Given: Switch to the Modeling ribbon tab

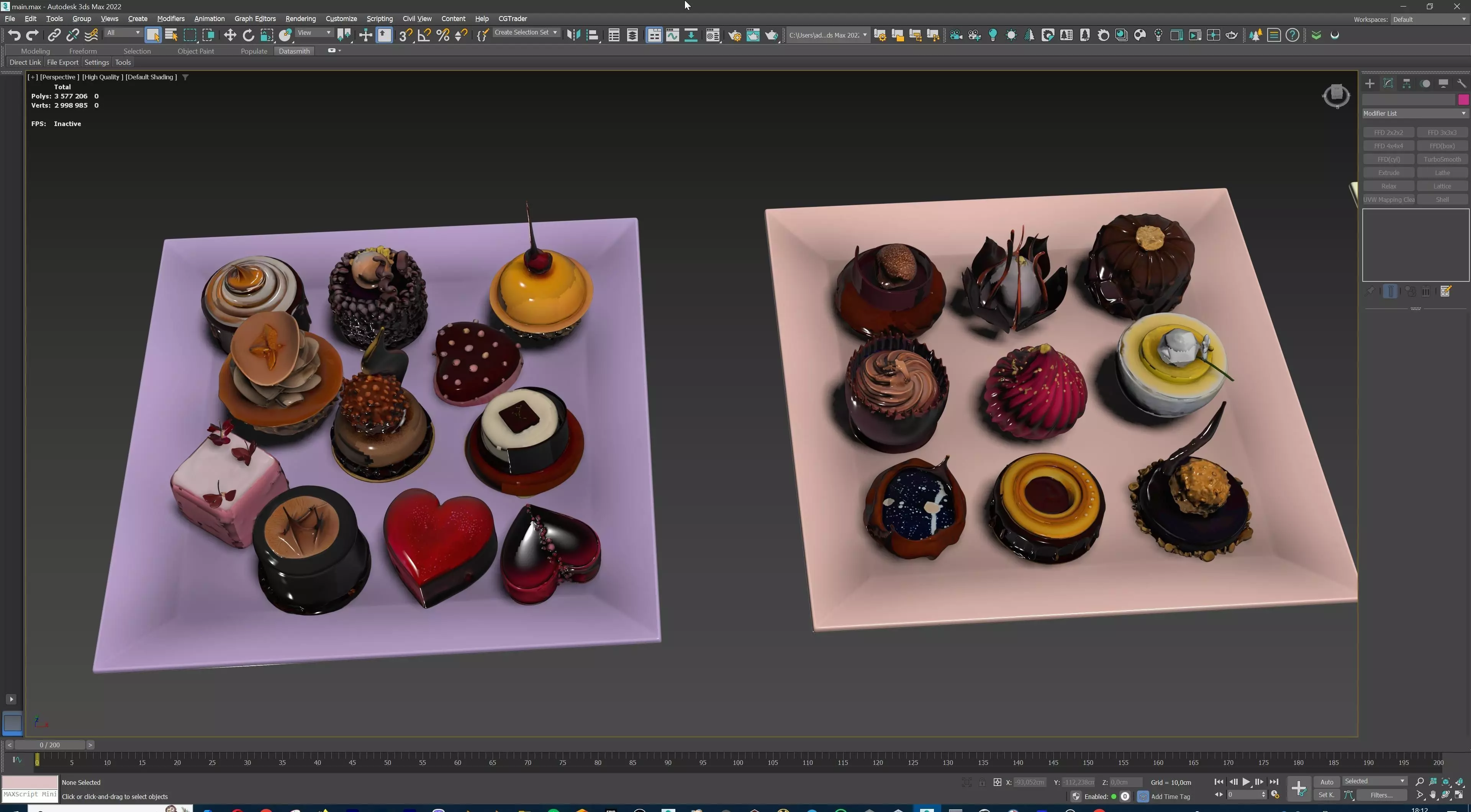Looking at the screenshot, I should (x=35, y=51).
